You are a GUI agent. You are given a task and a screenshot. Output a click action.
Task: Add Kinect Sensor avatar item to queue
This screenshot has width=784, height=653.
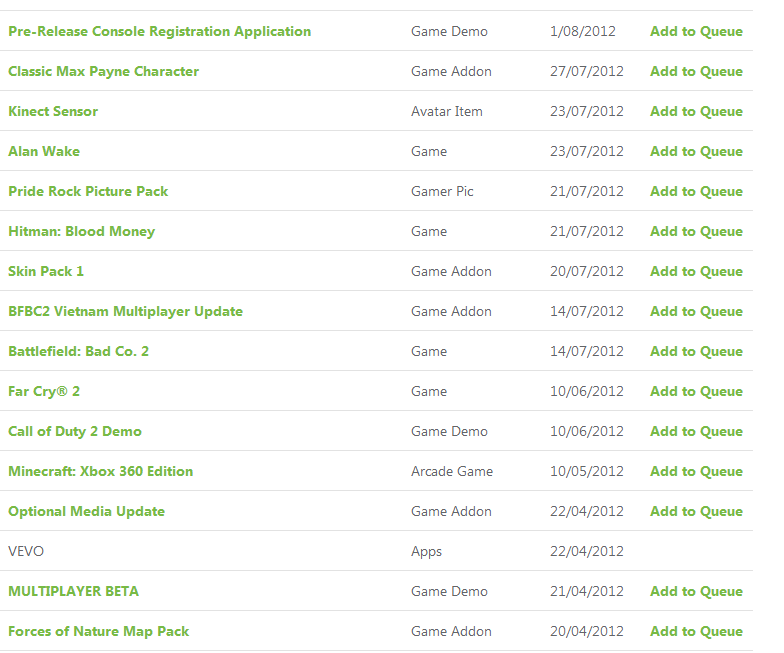point(696,112)
